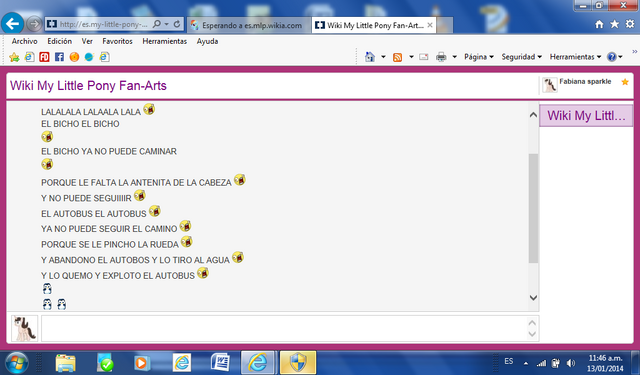
Task: Open the Facebook bookmark icon
Action: 59,57
